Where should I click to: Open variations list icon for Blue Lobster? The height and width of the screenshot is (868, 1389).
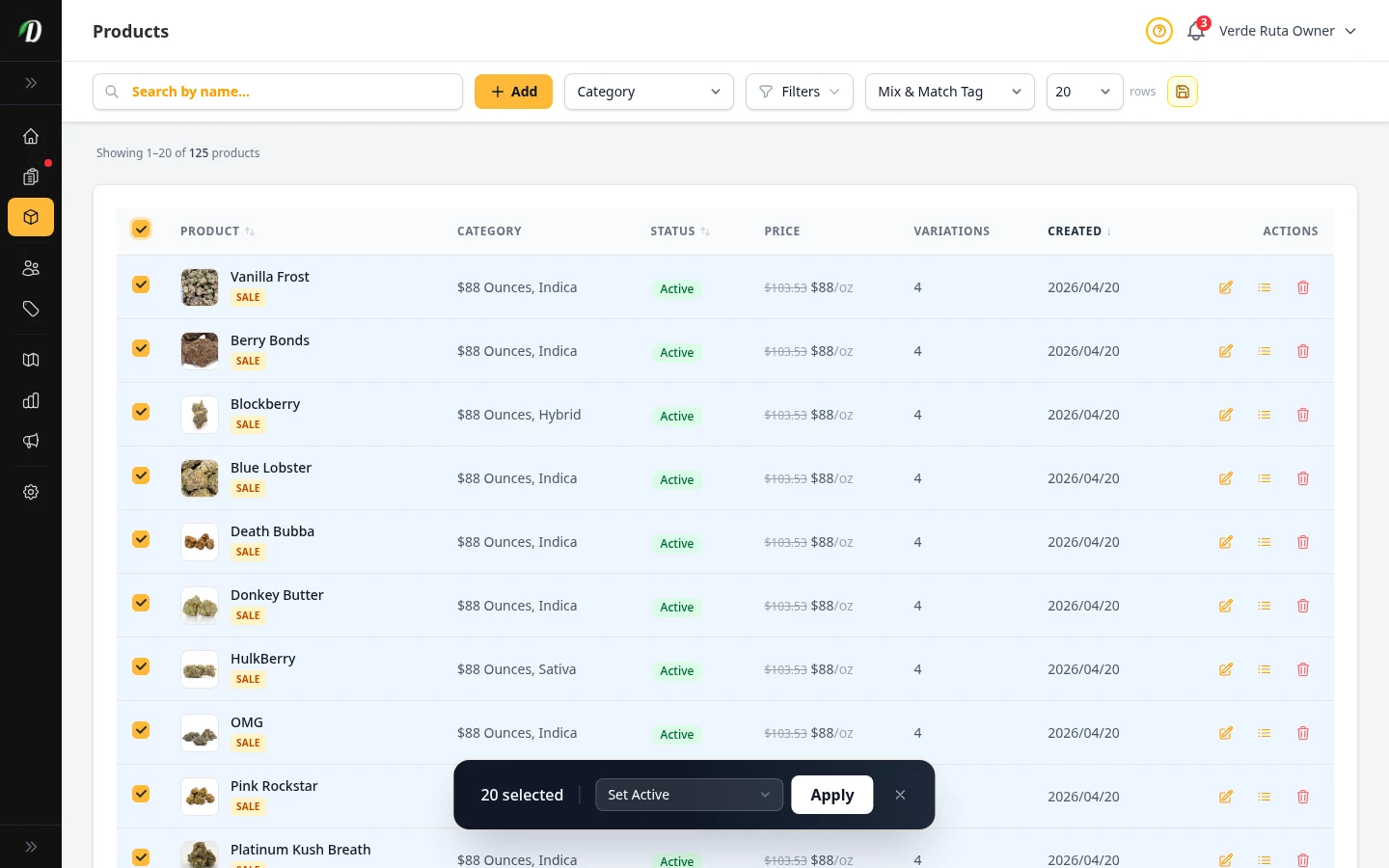point(1264,478)
